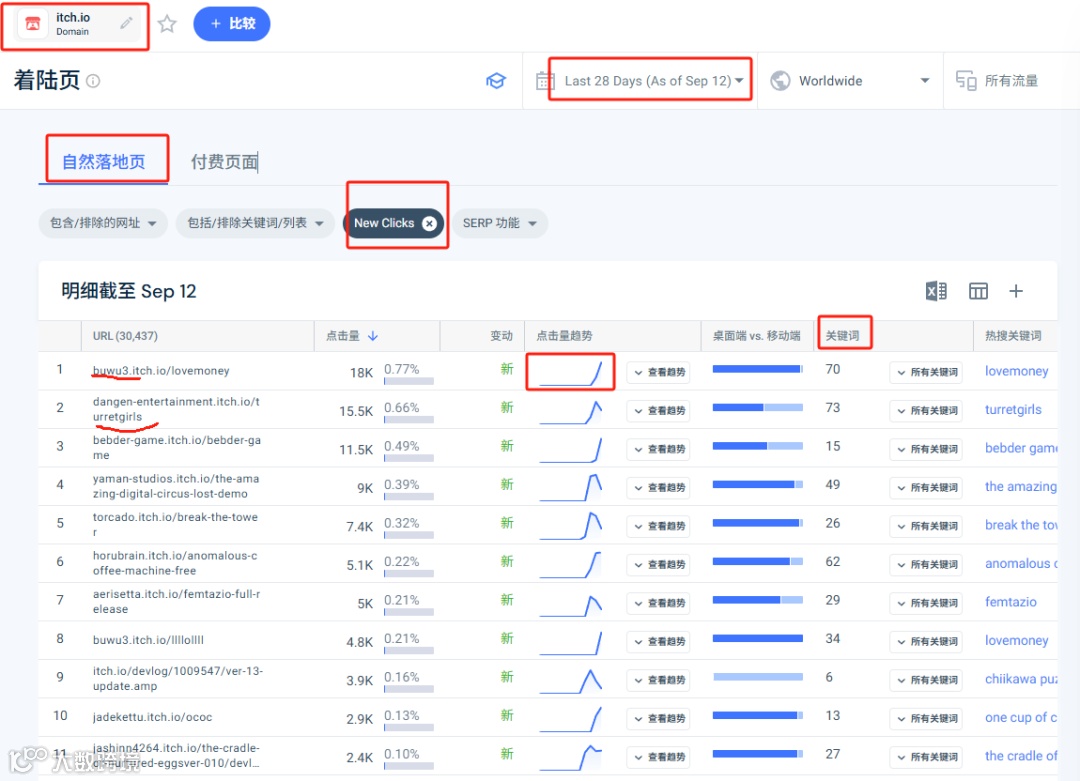Remove the New Clicks filter chip
This screenshot has height=781, width=1080.
(429, 223)
